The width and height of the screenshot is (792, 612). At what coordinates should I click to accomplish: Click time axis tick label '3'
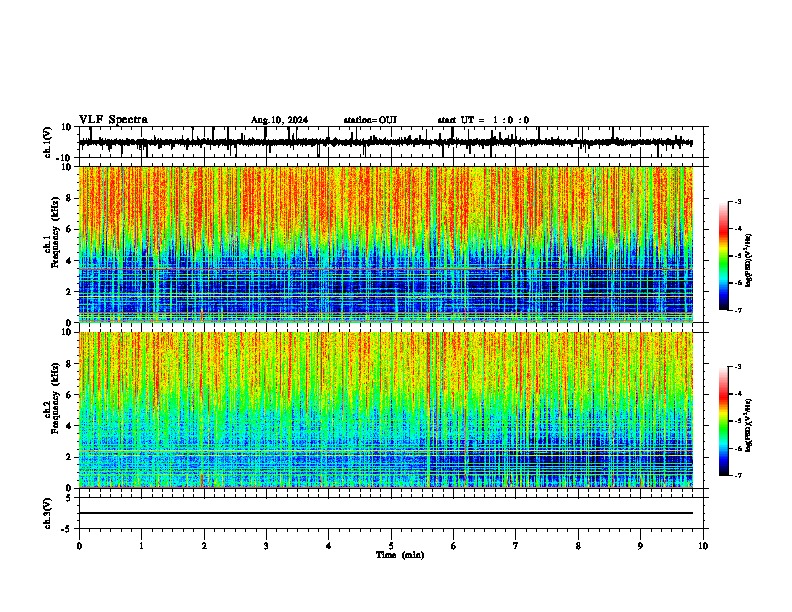point(266,546)
